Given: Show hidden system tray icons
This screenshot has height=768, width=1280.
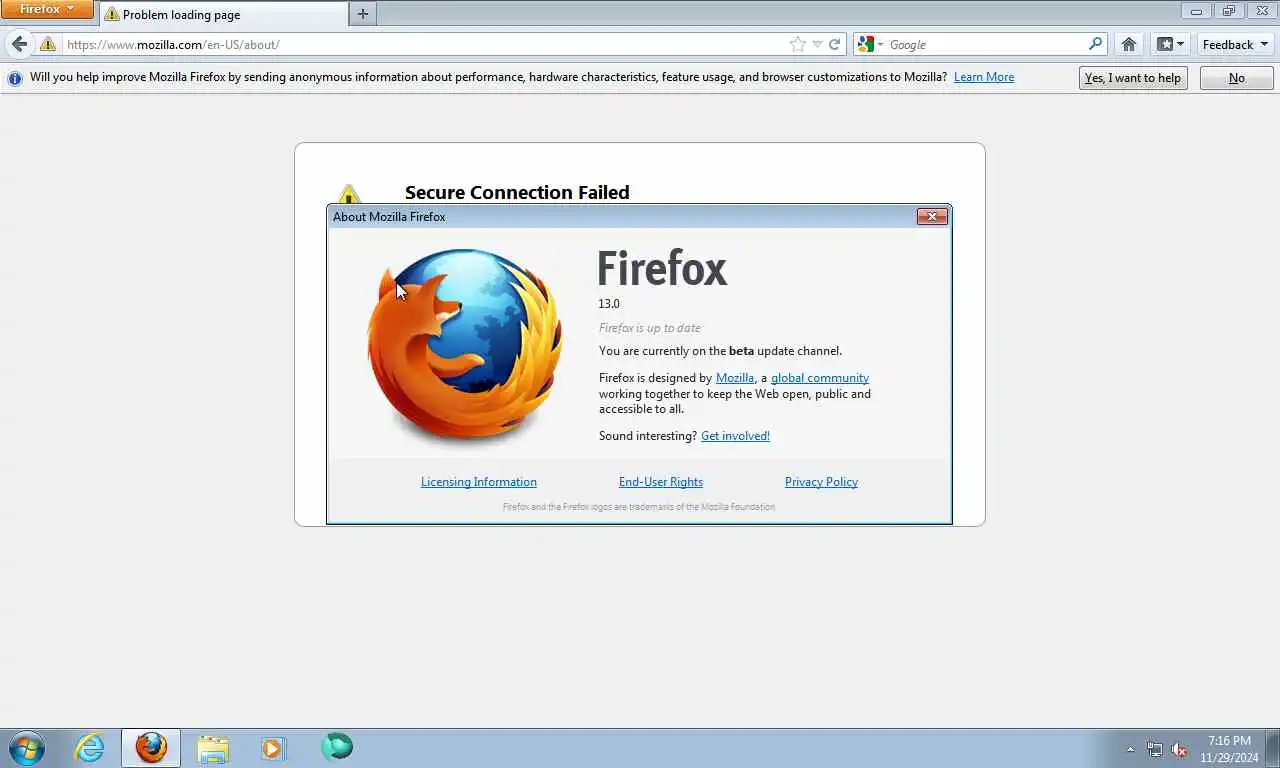Looking at the screenshot, I should pos(1130,749).
